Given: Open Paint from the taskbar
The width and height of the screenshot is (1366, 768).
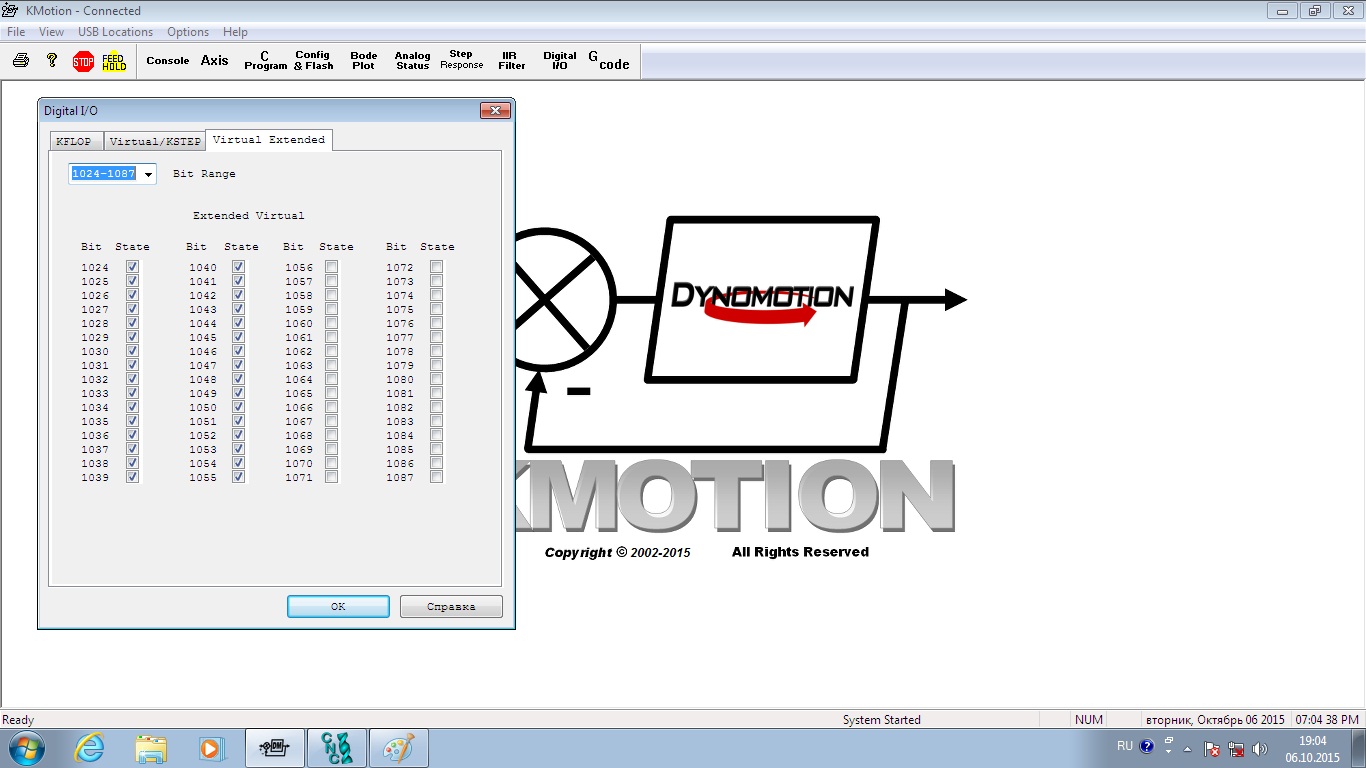Looking at the screenshot, I should [x=399, y=748].
